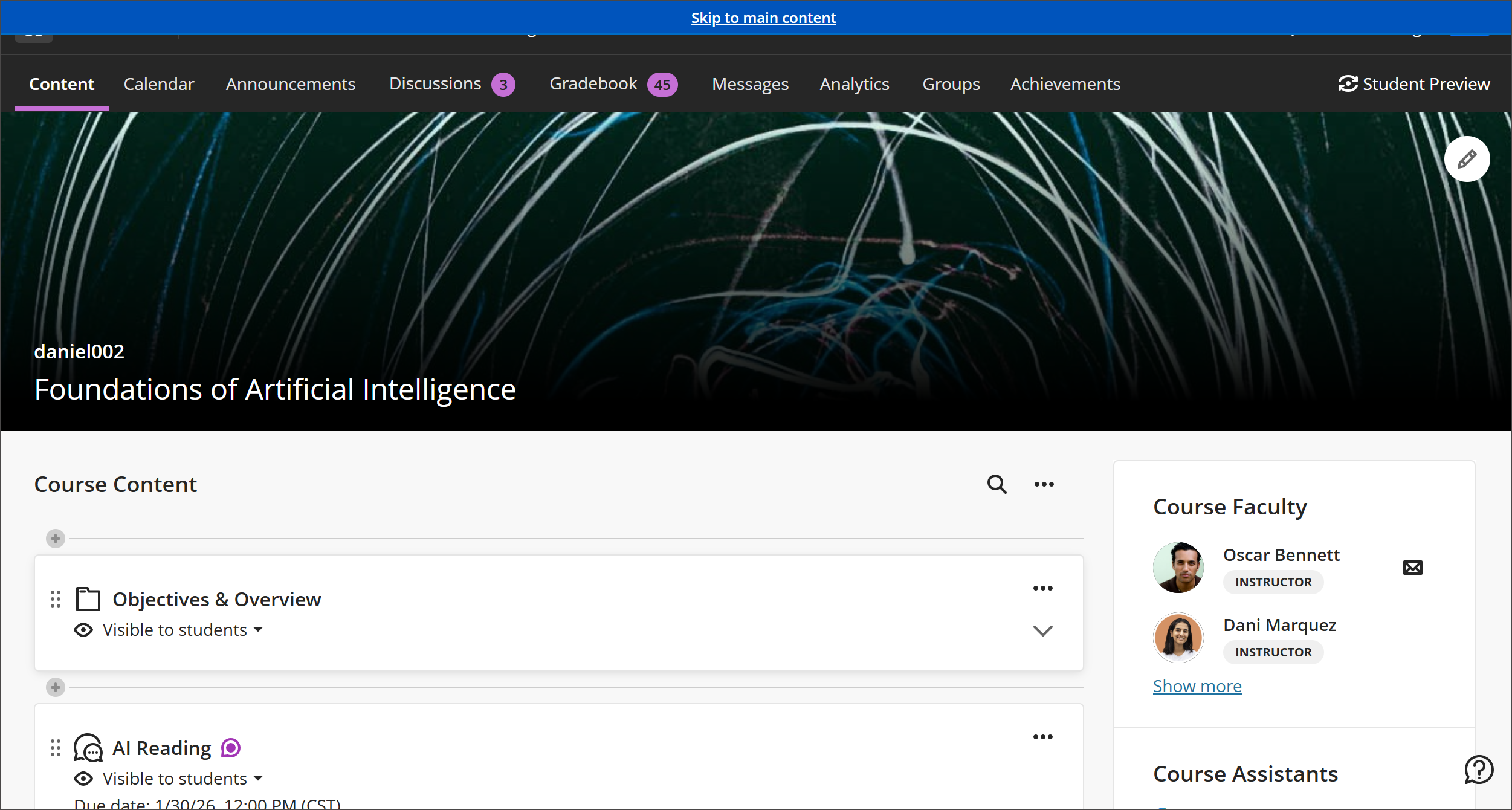Follow the Skip to main content link

tap(763, 18)
